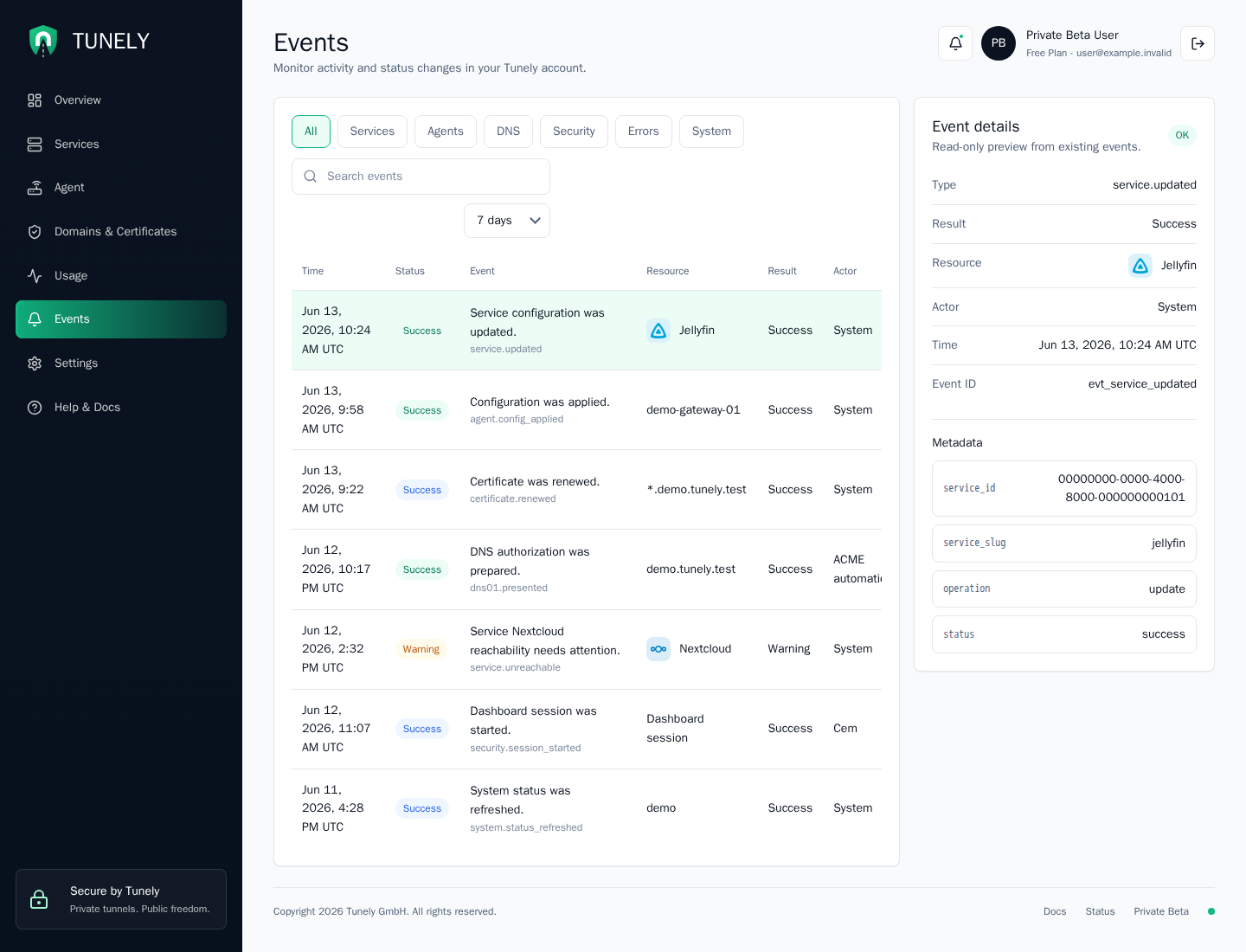Open the Status footer link

pyautogui.click(x=1100, y=911)
